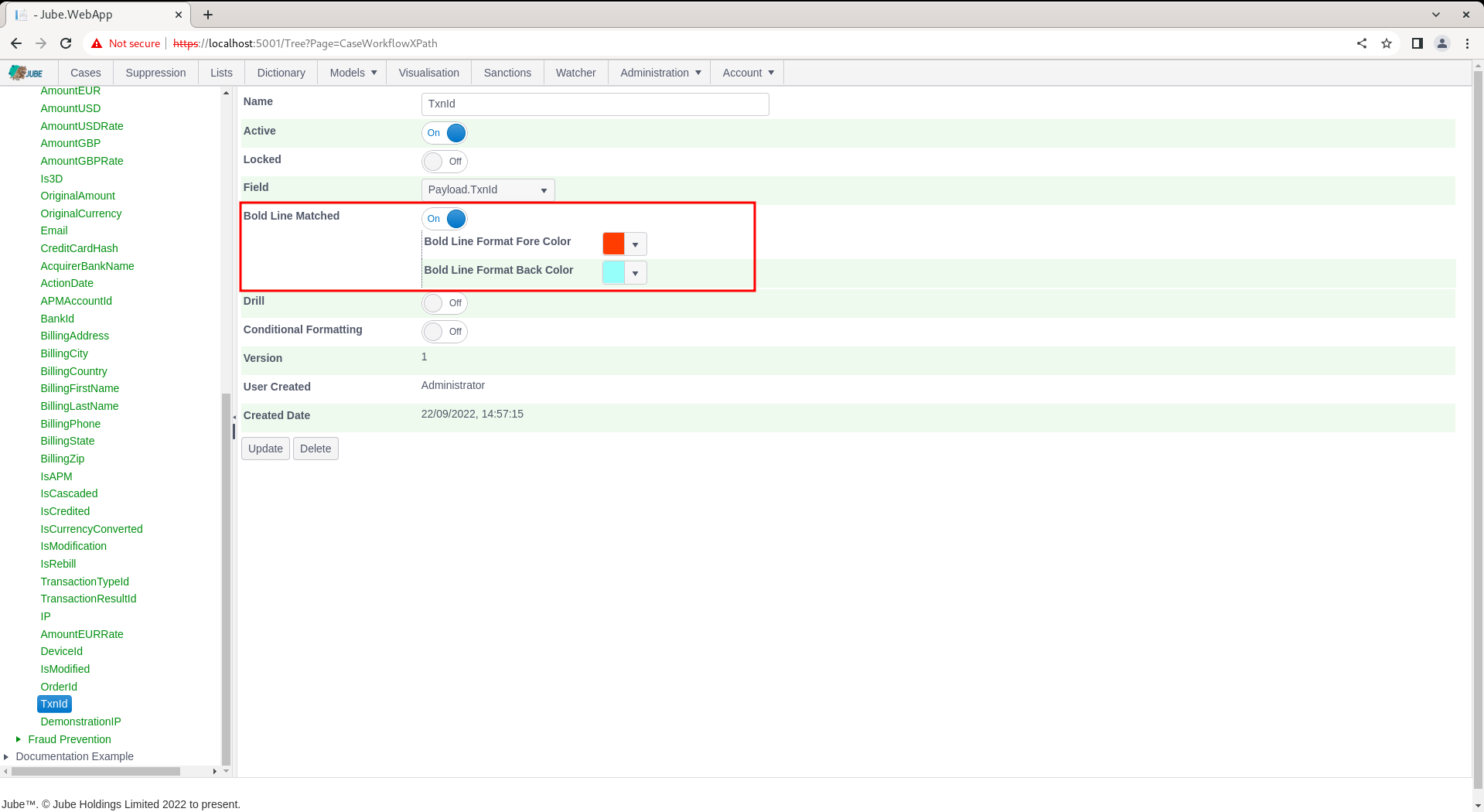1484x812 pixels.
Task: Click the cyan Back Color swatch
Action: pos(614,273)
